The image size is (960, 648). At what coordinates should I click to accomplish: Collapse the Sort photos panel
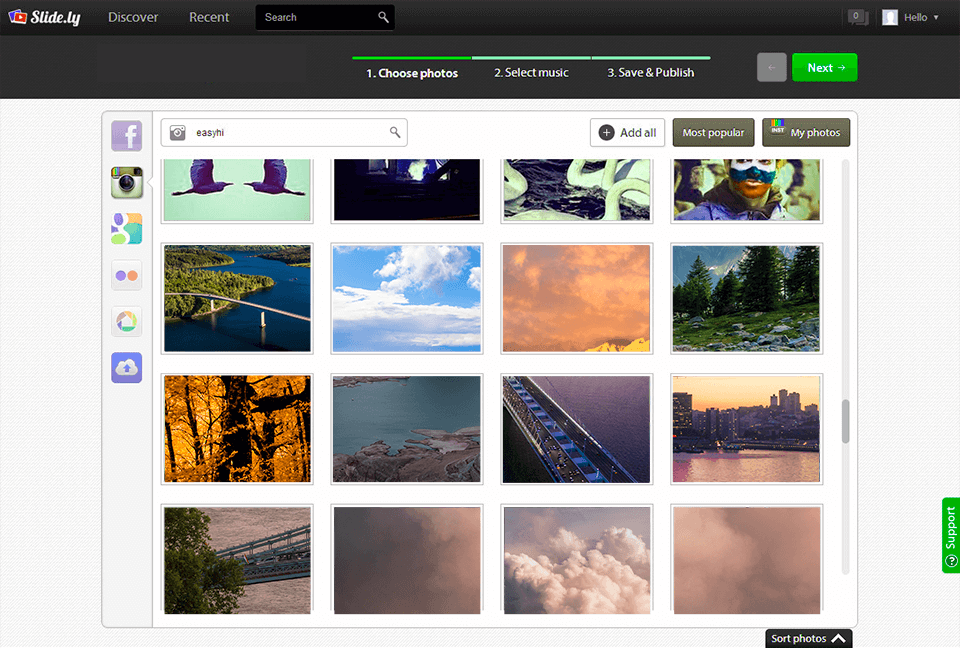tap(808, 638)
